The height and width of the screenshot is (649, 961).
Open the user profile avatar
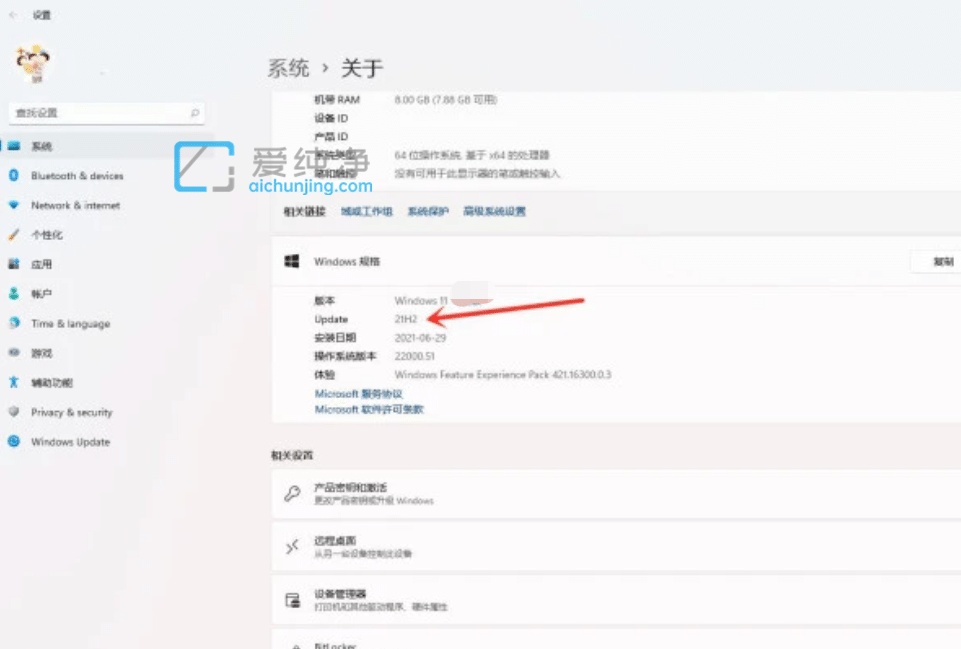pyautogui.click(x=33, y=63)
